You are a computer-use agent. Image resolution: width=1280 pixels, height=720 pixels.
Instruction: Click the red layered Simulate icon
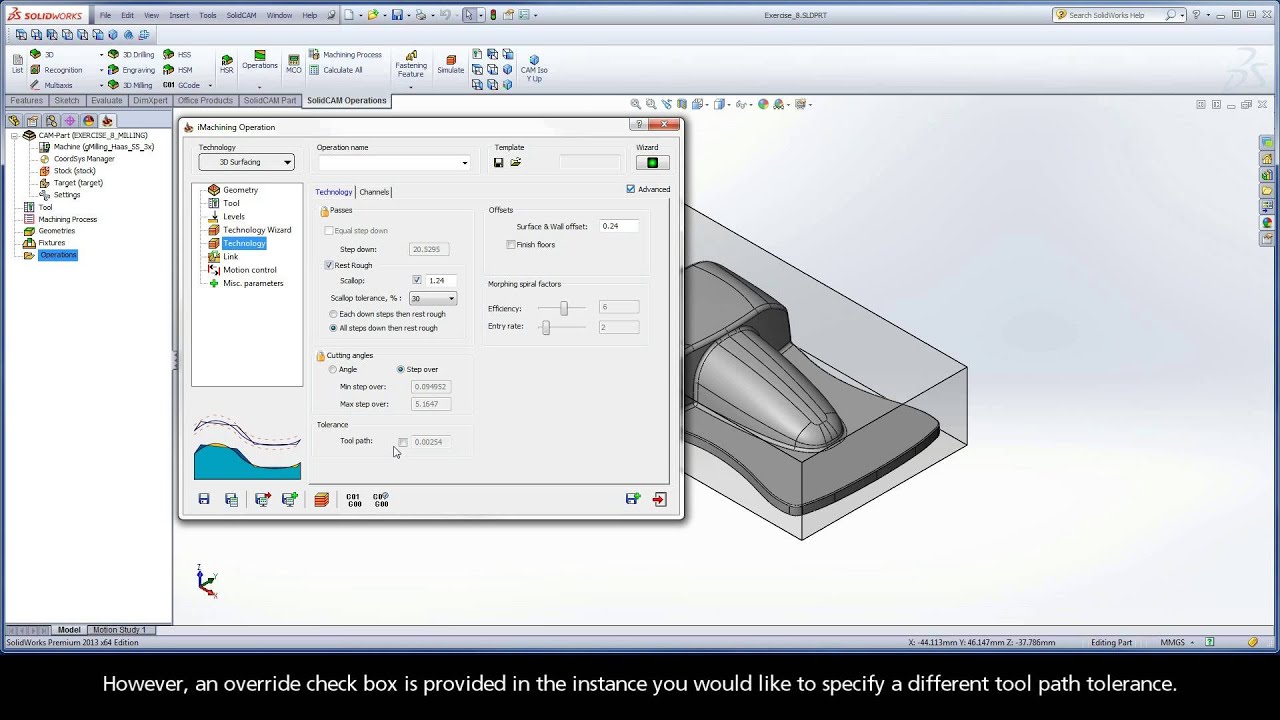tap(321, 499)
